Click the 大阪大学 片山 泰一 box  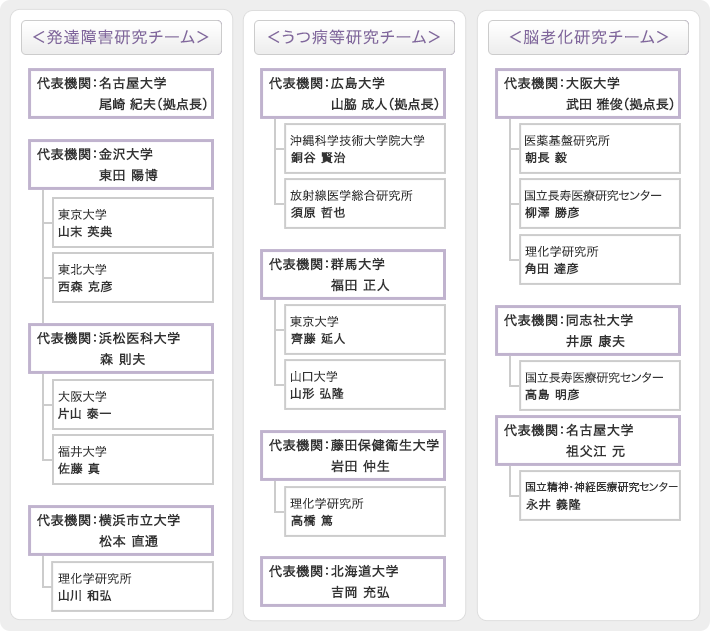[133, 405]
